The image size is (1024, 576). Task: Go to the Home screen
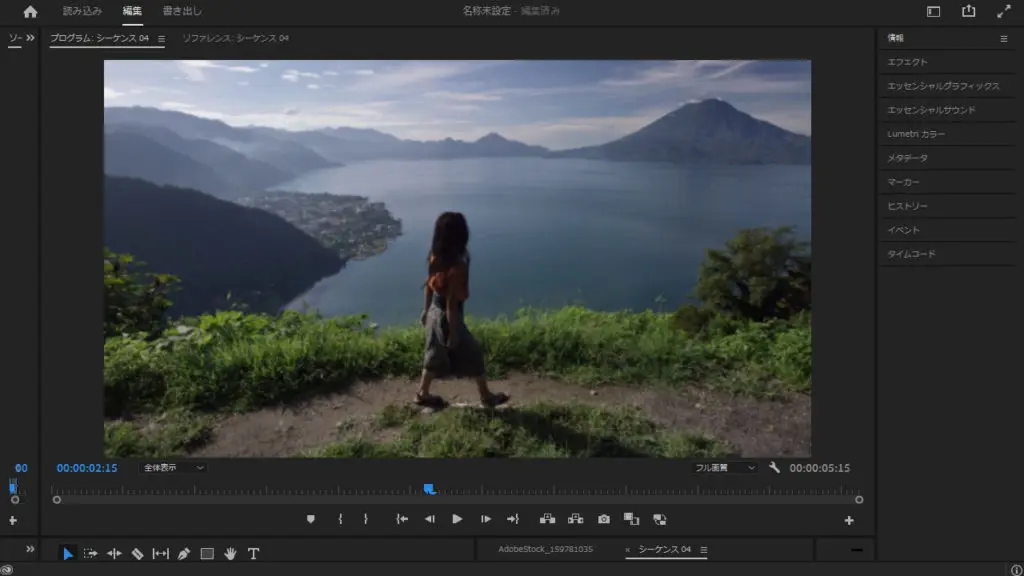30,12
